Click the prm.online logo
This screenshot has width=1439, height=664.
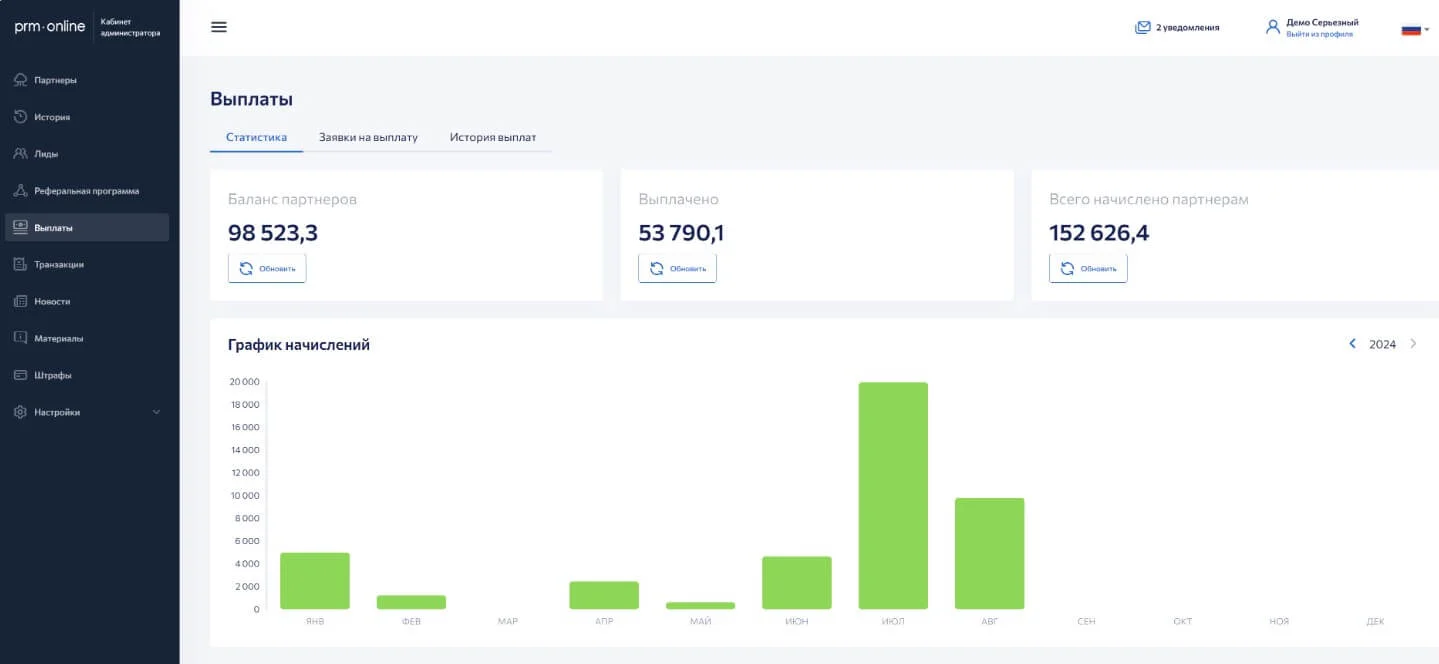point(50,27)
